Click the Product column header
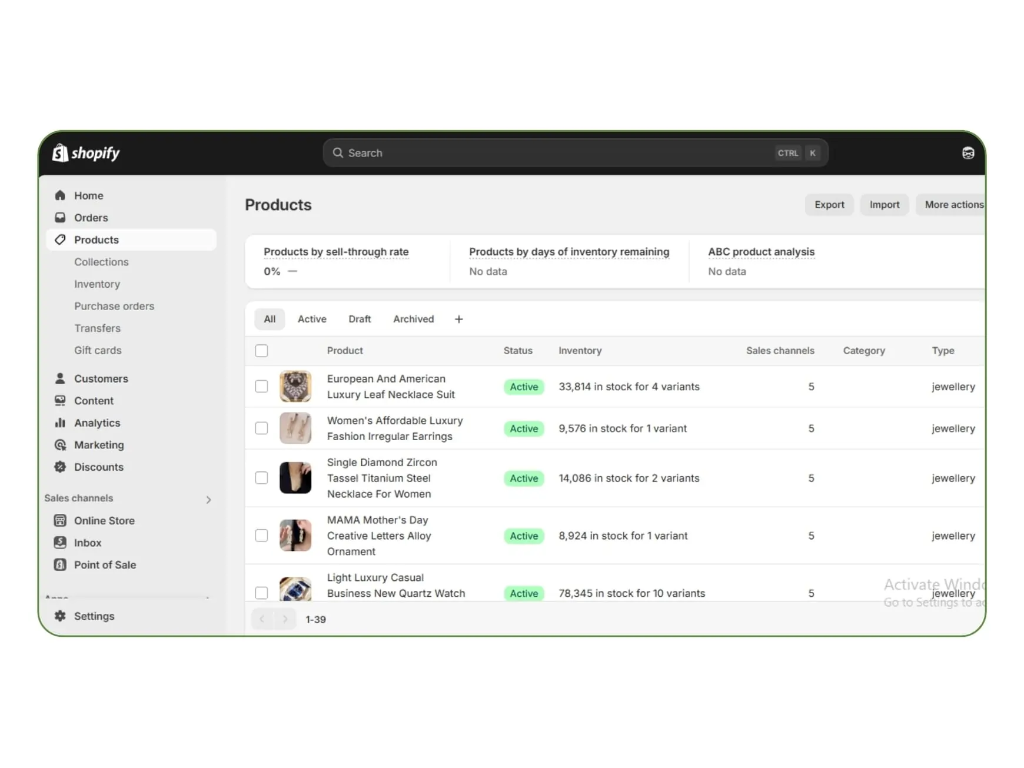 pos(345,351)
